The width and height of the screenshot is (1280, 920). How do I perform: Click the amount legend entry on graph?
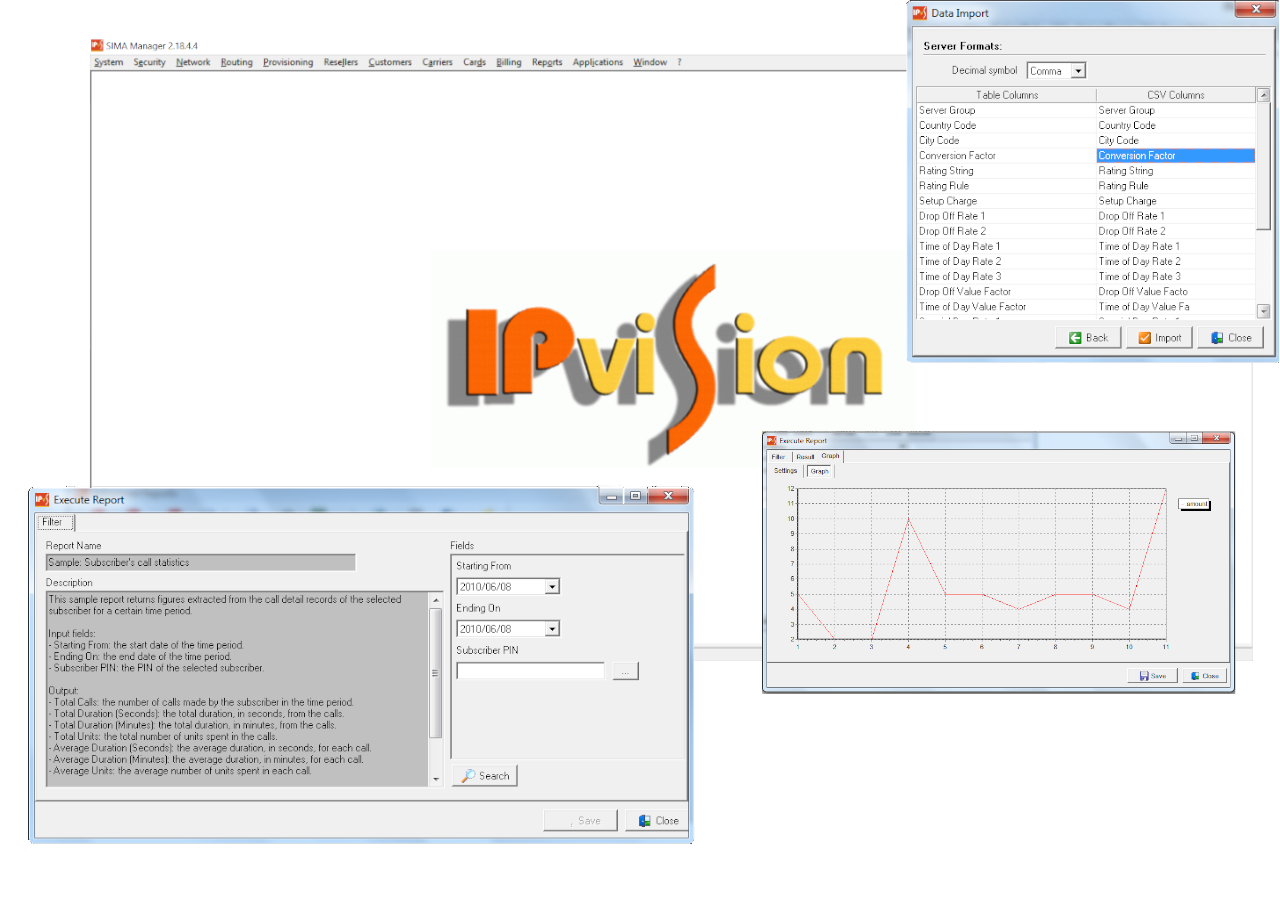tap(1195, 505)
